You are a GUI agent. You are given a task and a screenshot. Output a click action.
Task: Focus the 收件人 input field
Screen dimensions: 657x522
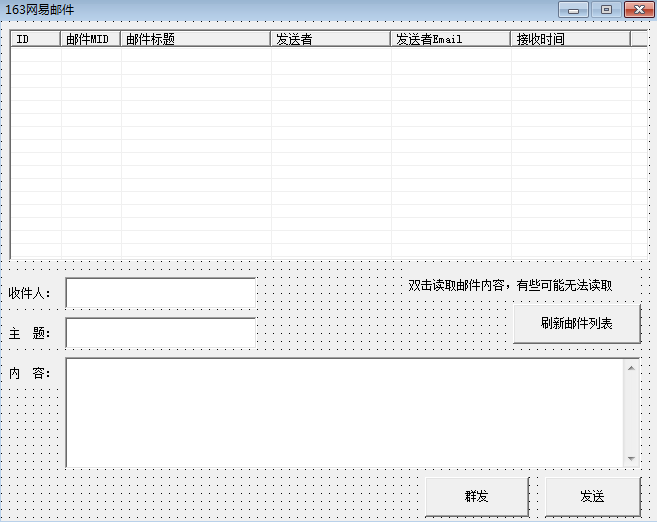161,292
